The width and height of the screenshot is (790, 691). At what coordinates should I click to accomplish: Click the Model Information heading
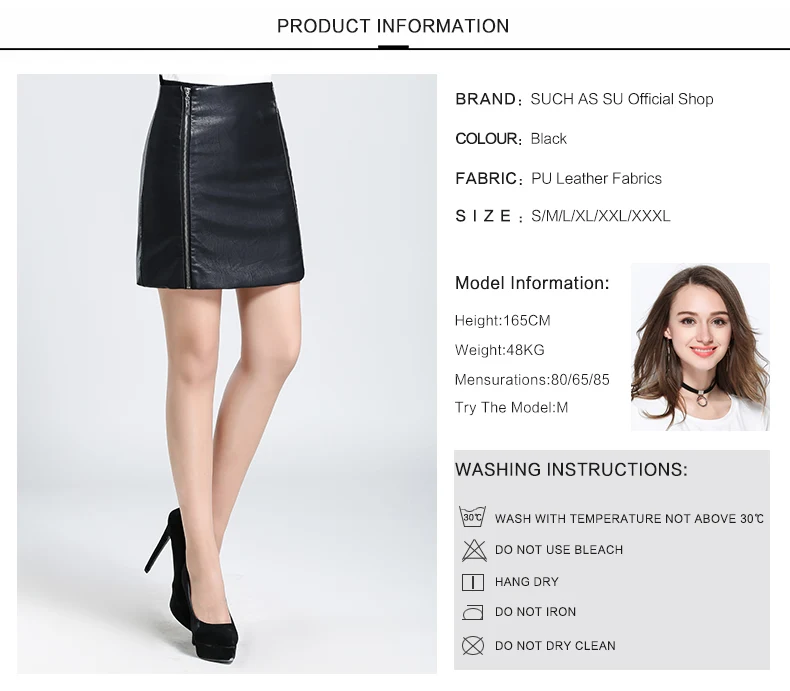tap(532, 283)
